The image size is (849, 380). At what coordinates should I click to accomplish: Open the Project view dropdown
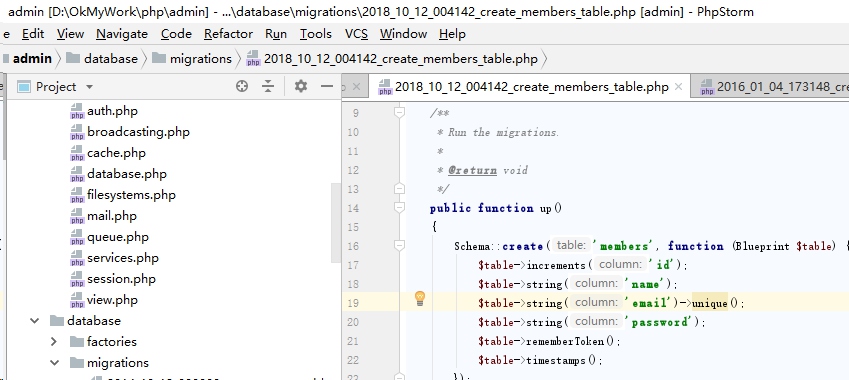point(90,87)
